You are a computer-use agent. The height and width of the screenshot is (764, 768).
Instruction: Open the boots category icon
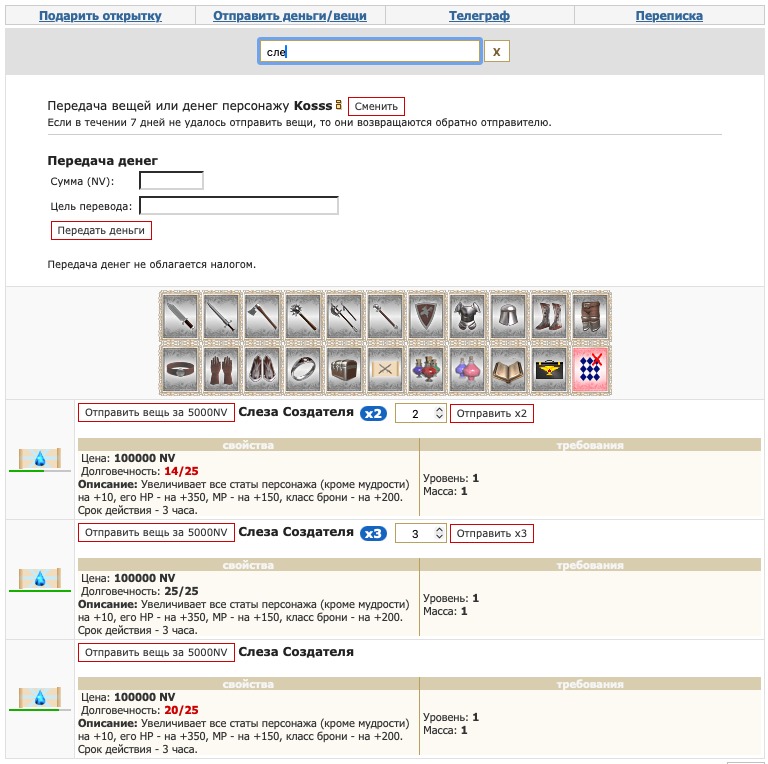550,316
